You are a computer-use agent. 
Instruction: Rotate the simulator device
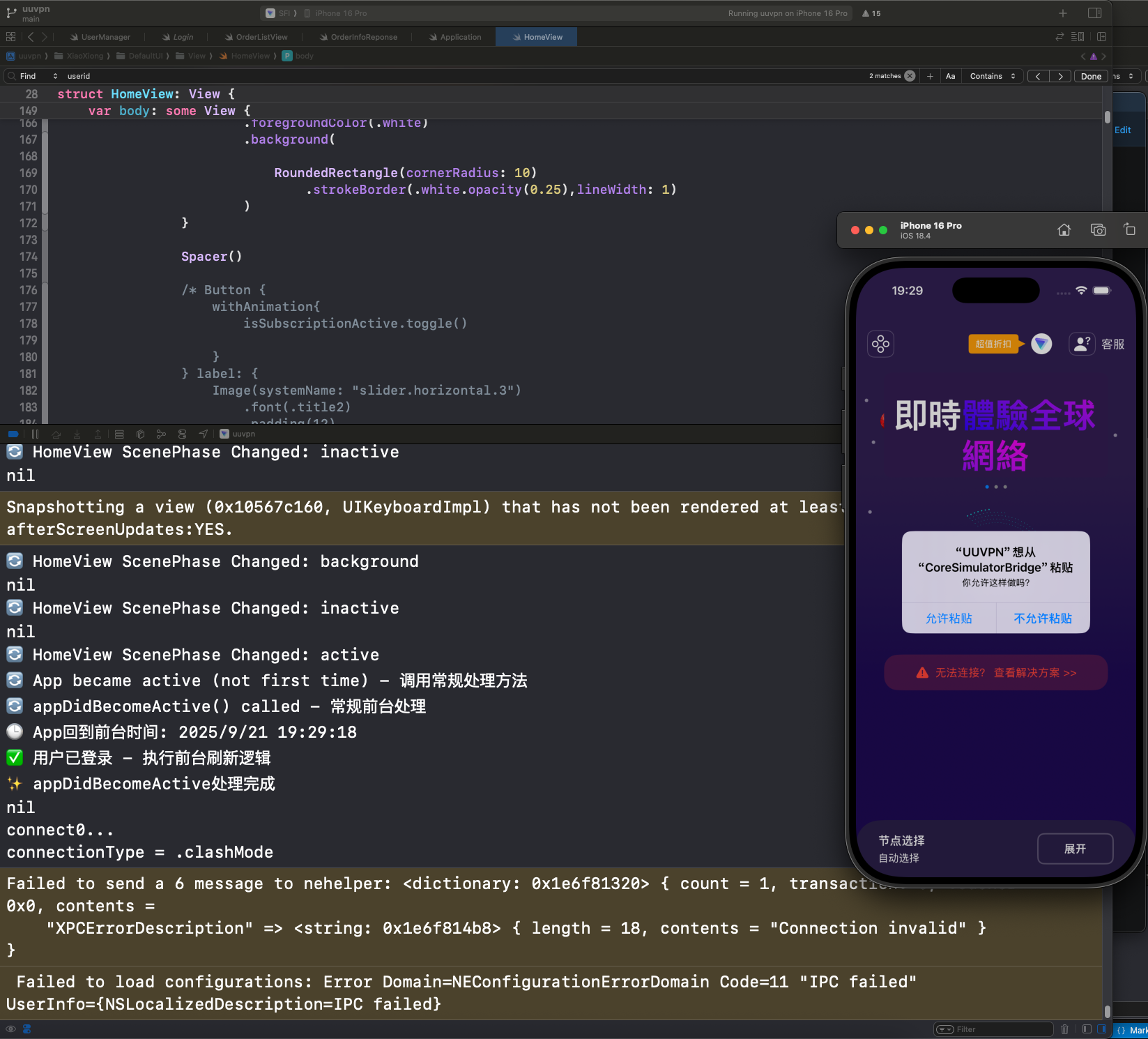click(x=1129, y=229)
